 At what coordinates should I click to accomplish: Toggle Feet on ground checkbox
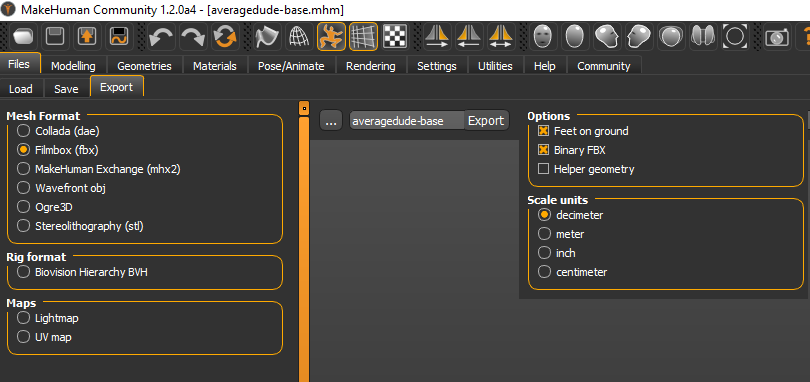point(543,131)
